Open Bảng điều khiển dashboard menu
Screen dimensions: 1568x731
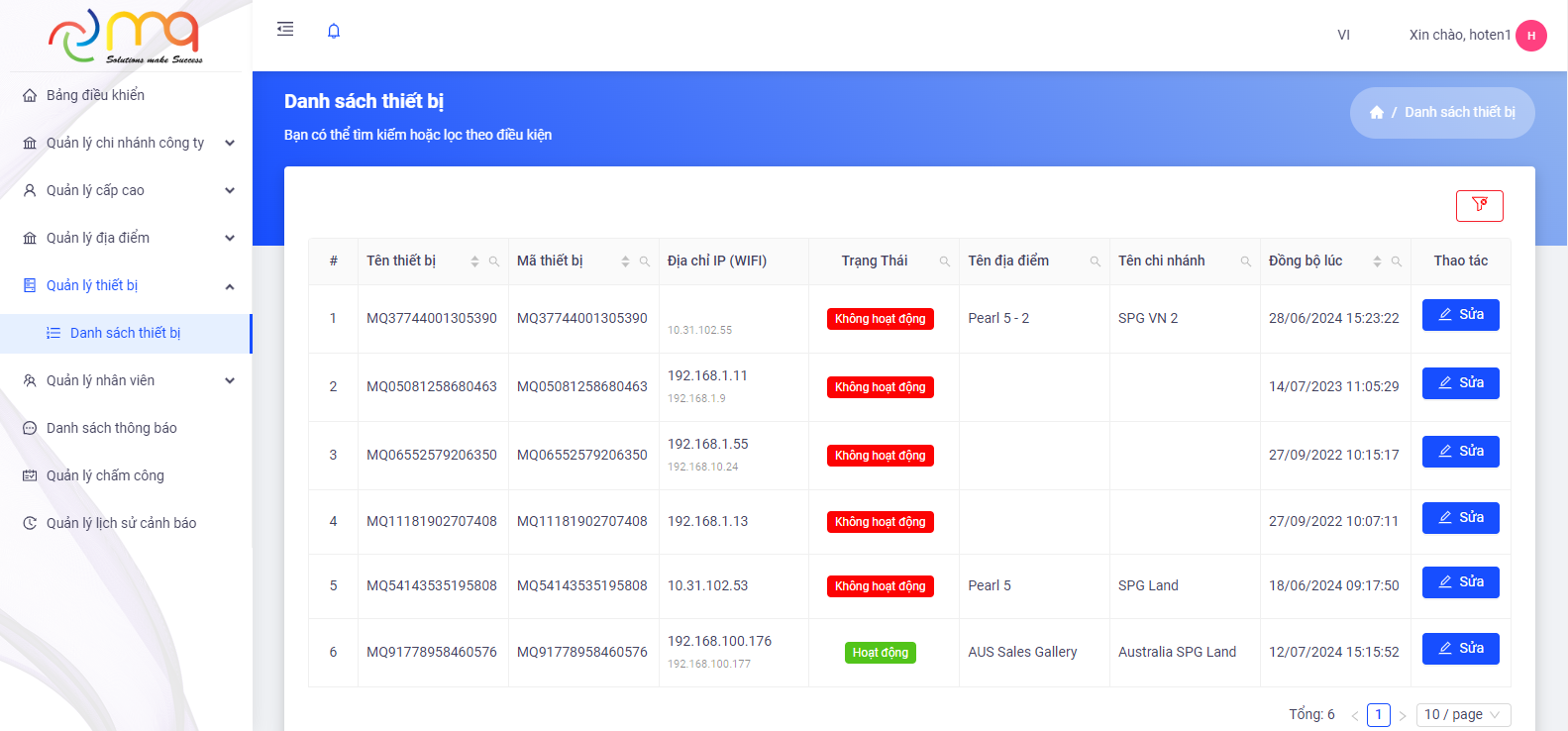tap(95, 95)
